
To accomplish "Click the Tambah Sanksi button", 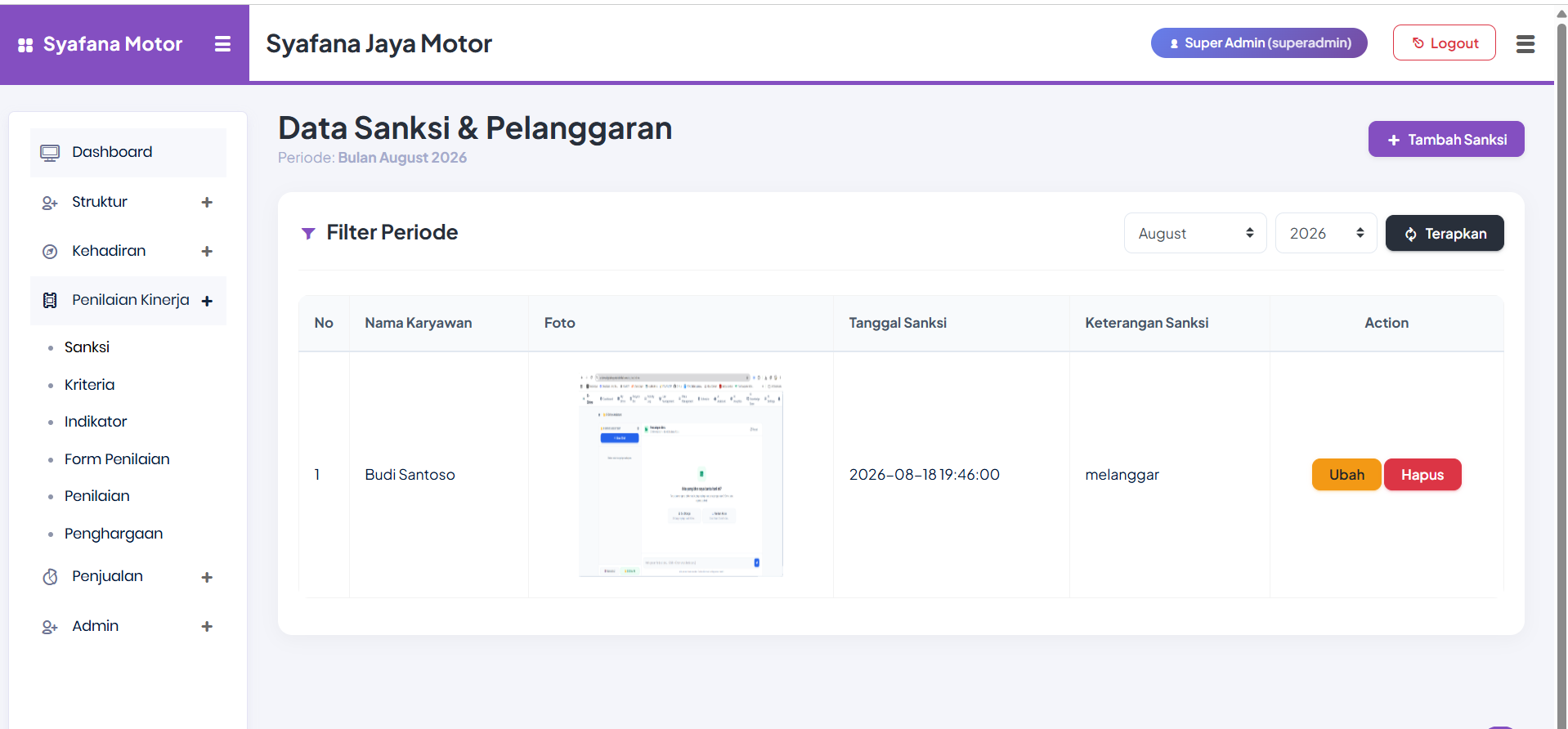I will click(1446, 140).
